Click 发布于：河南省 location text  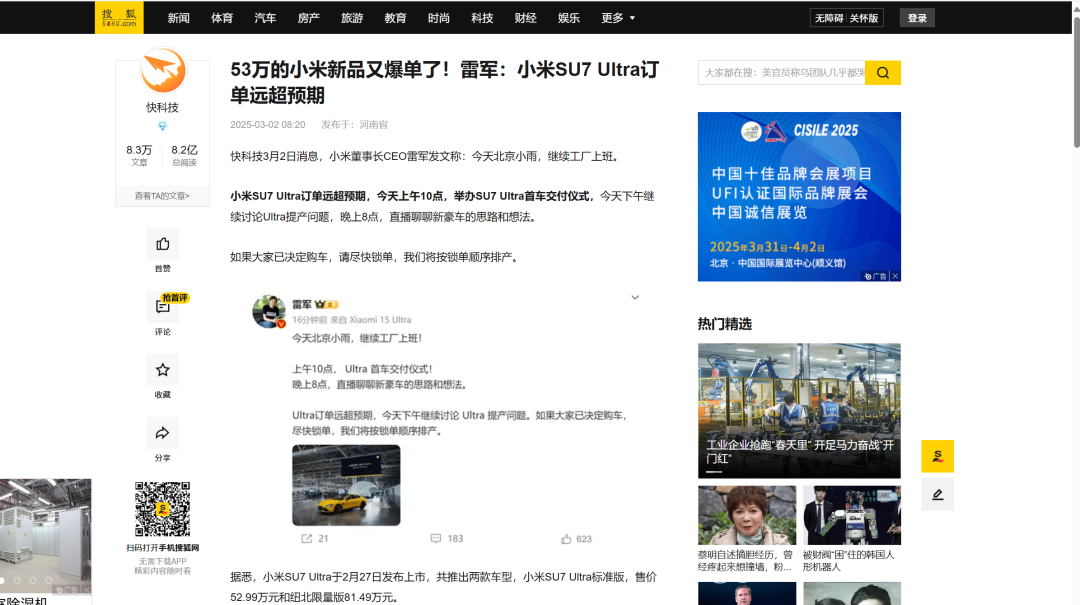(355, 125)
